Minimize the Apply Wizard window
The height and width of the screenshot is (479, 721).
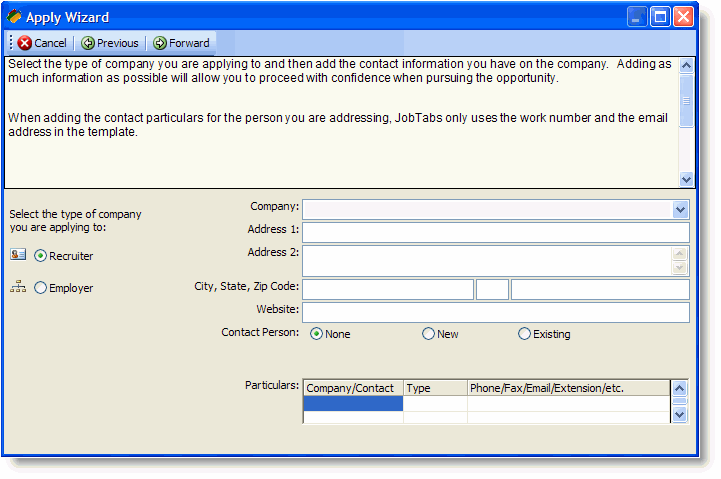[637, 17]
